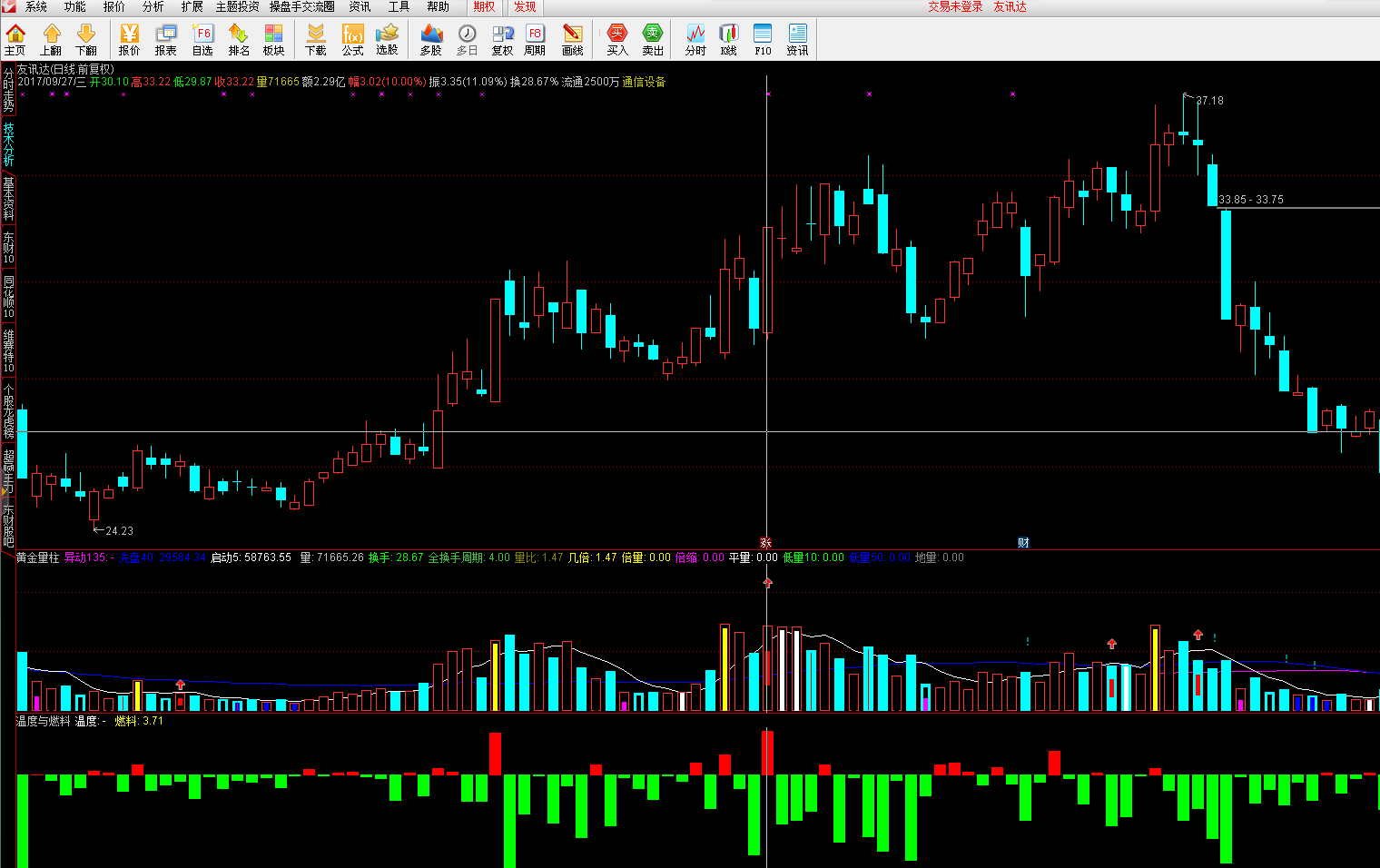Click the 上翻 page-up arrow
The height and width of the screenshot is (868, 1380).
pos(51,40)
